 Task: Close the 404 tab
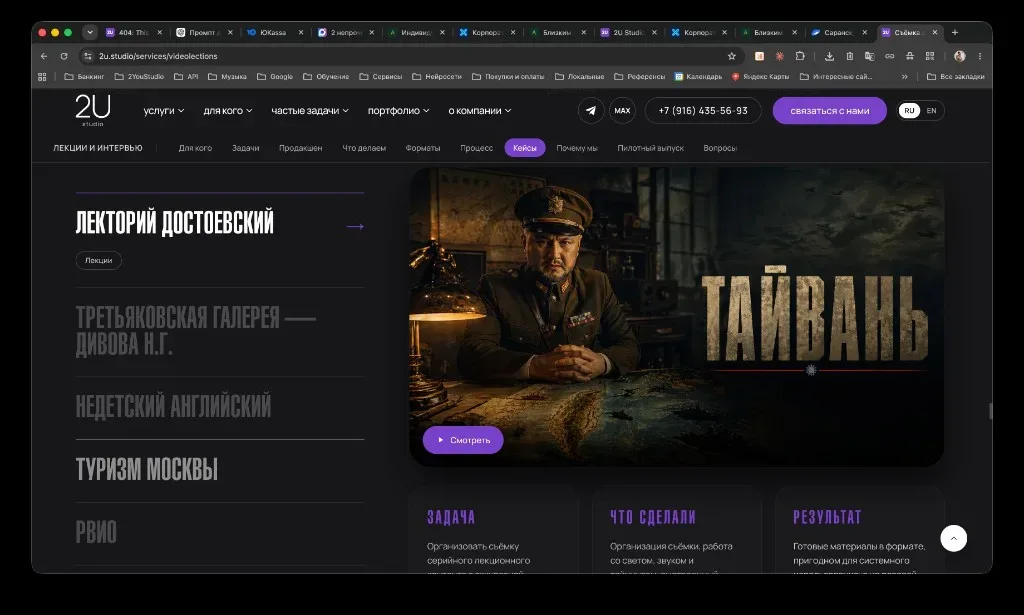(x=159, y=32)
